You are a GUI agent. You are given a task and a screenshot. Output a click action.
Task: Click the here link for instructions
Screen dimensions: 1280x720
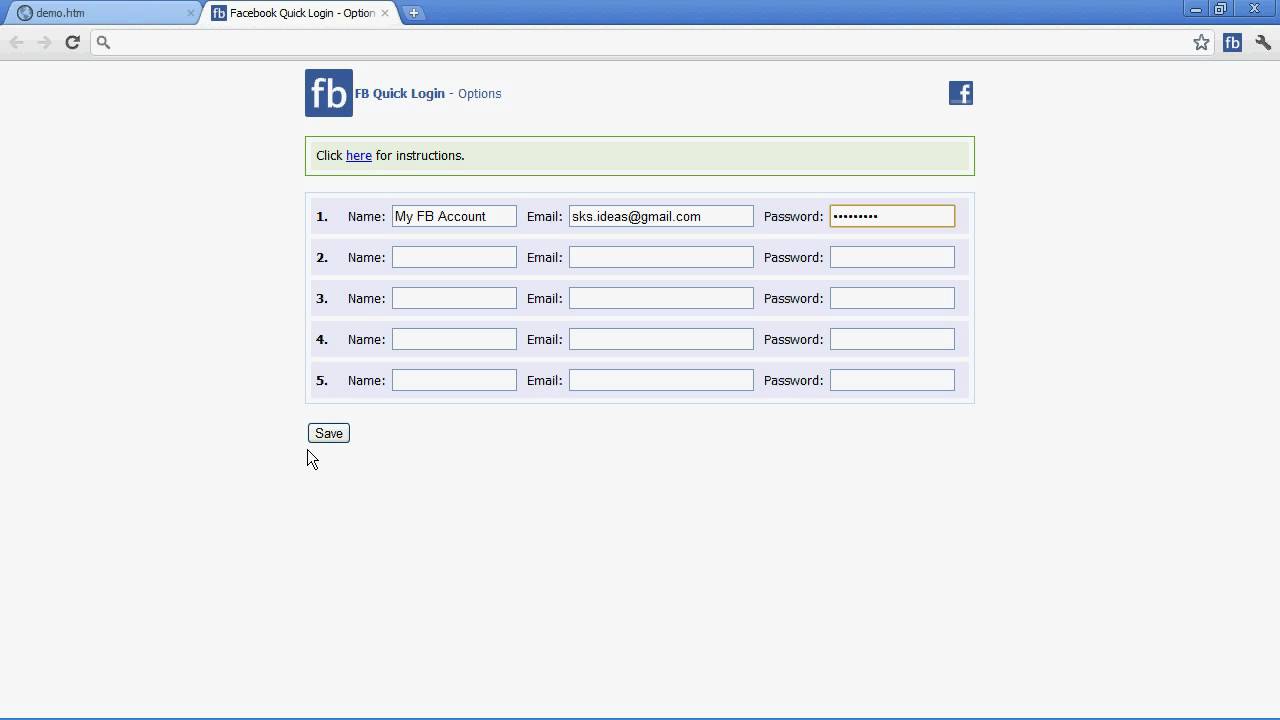(358, 155)
